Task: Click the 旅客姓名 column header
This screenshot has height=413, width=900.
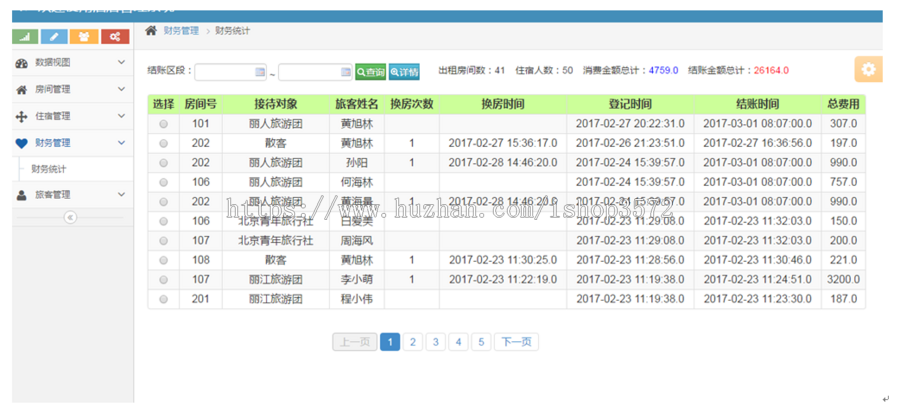Action: pos(357,104)
